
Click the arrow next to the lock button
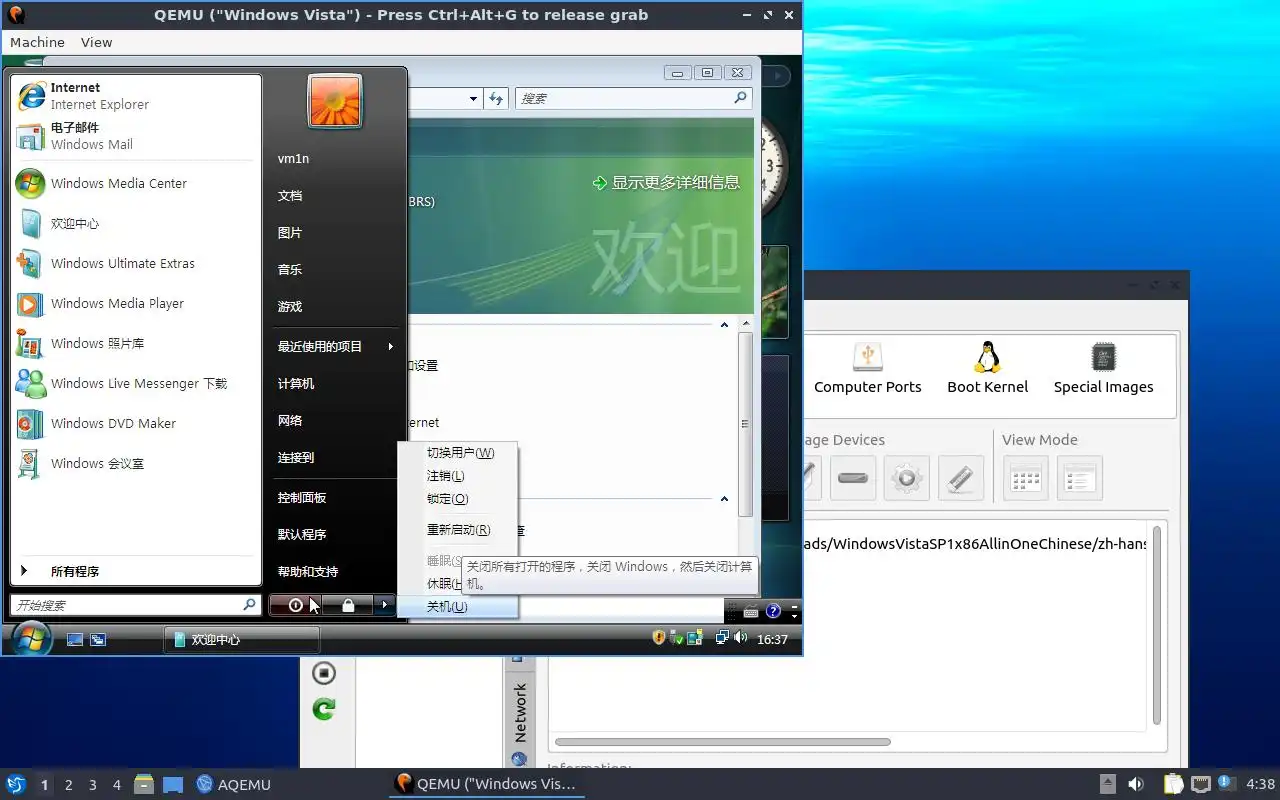(x=385, y=605)
